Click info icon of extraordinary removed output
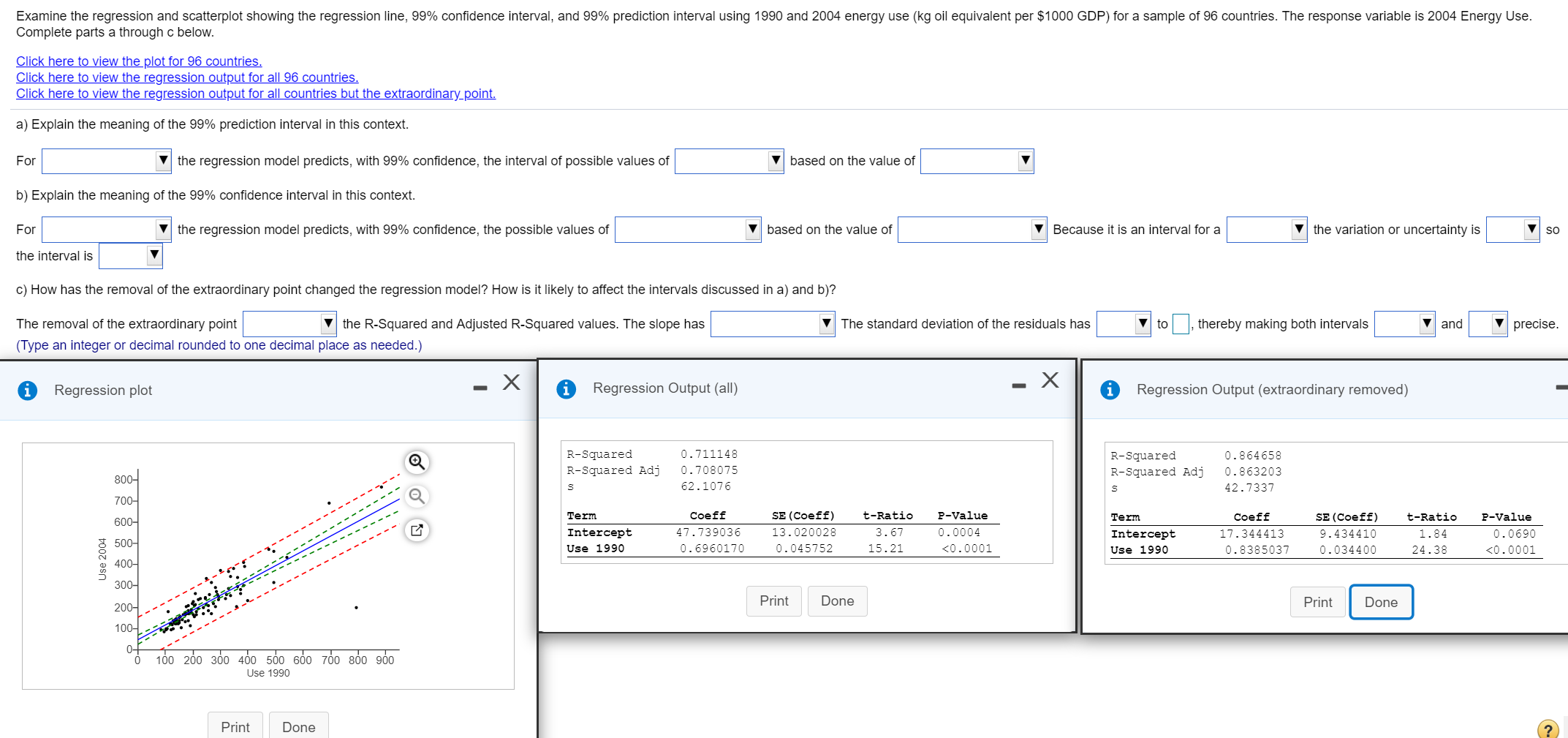Image resolution: width=1568 pixels, height=738 pixels. tap(1110, 390)
